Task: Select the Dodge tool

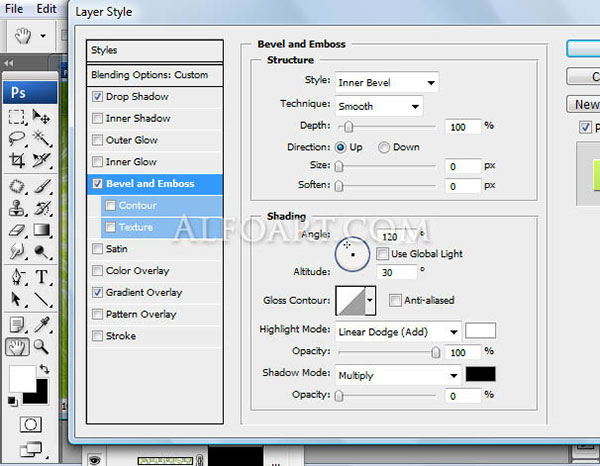Action: click(41, 251)
